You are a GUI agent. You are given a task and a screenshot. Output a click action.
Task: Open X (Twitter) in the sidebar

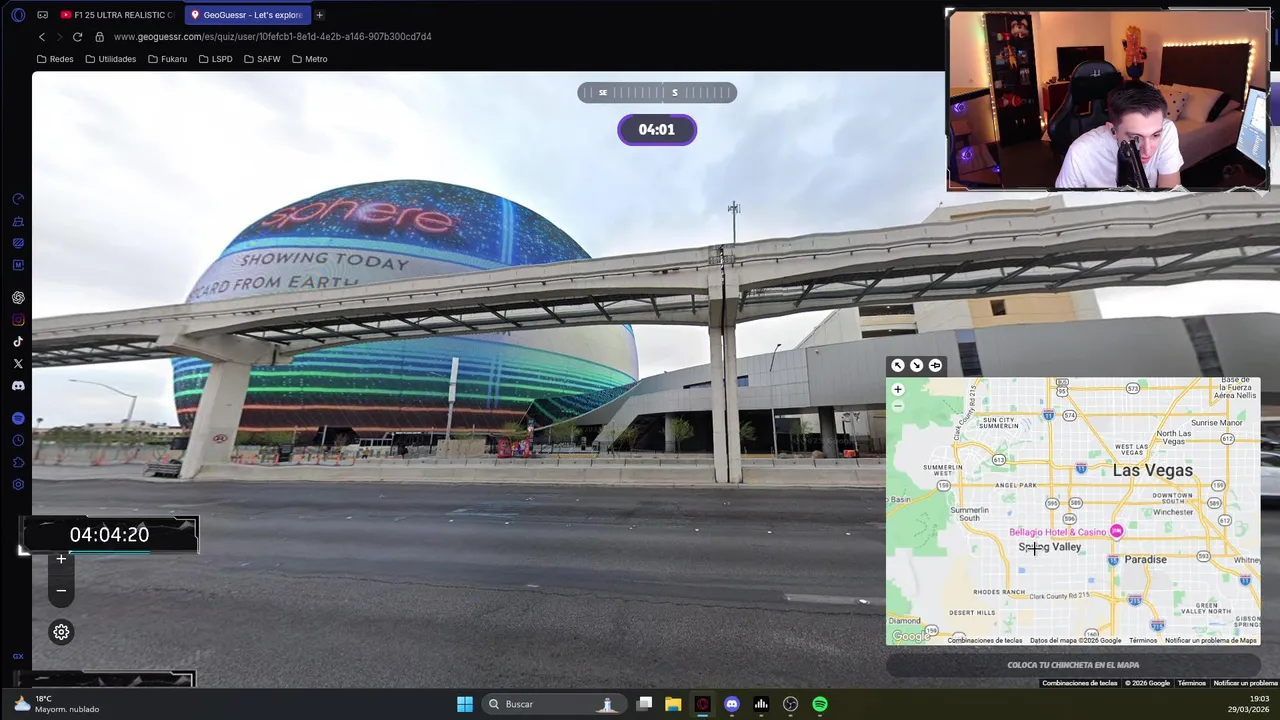point(18,364)
